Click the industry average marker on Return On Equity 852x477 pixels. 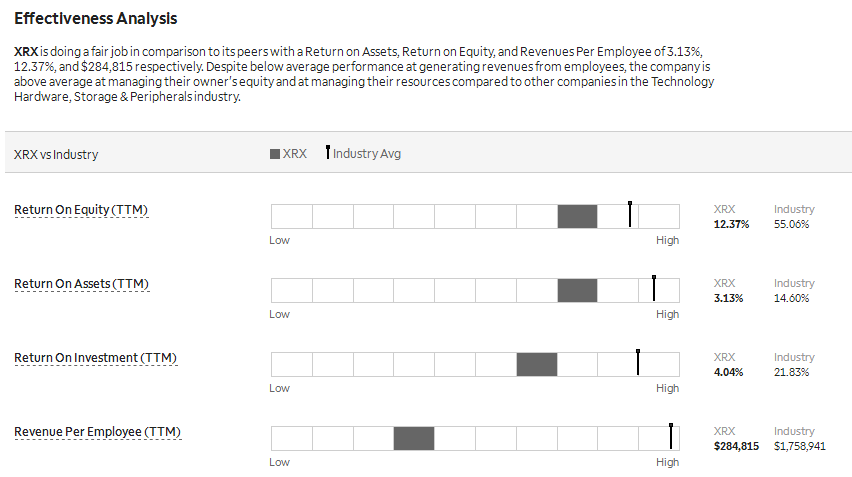(x=630, y=214)
